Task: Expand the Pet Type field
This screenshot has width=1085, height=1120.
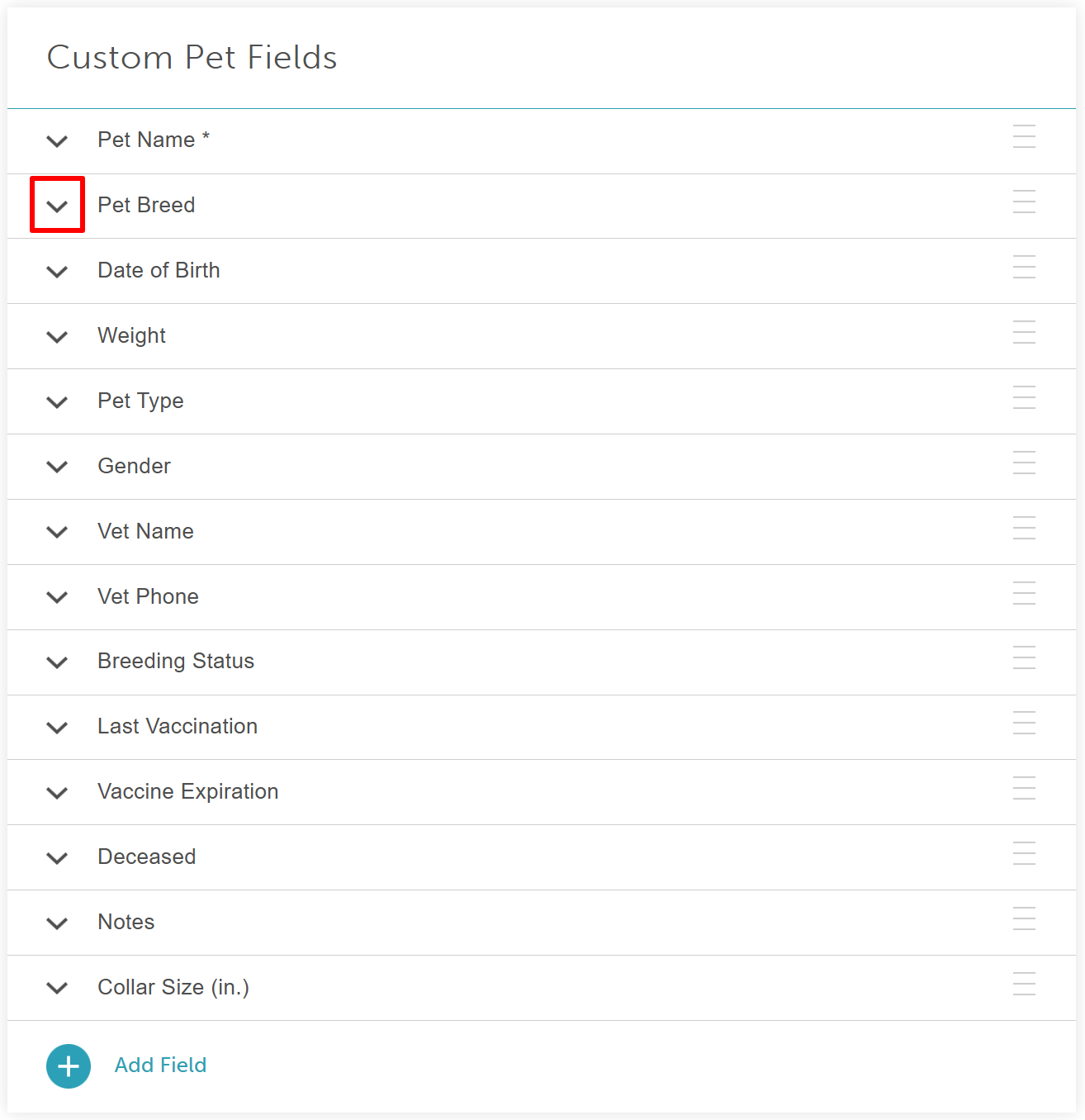Action: coord(57,402)
